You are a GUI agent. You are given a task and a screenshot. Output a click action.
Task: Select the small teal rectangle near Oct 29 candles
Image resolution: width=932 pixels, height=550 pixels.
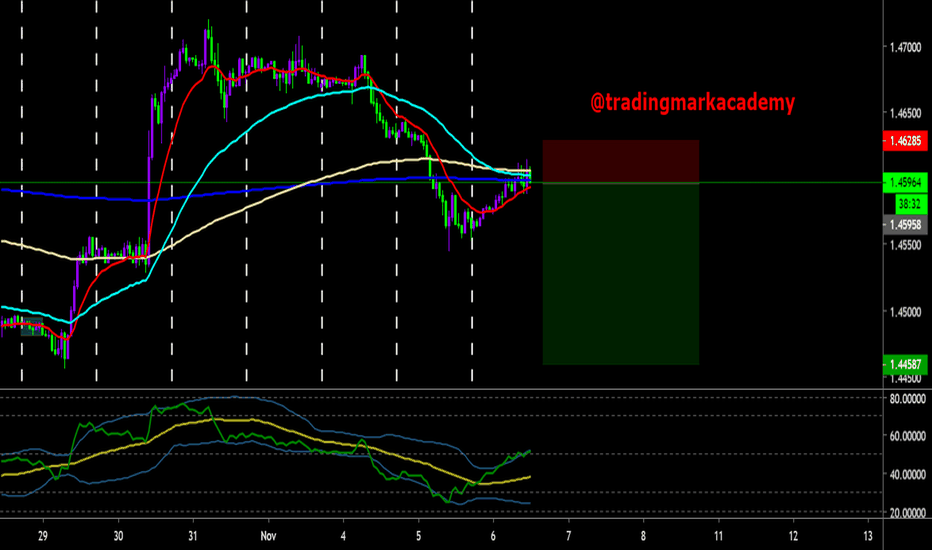[x=32, y=327]
